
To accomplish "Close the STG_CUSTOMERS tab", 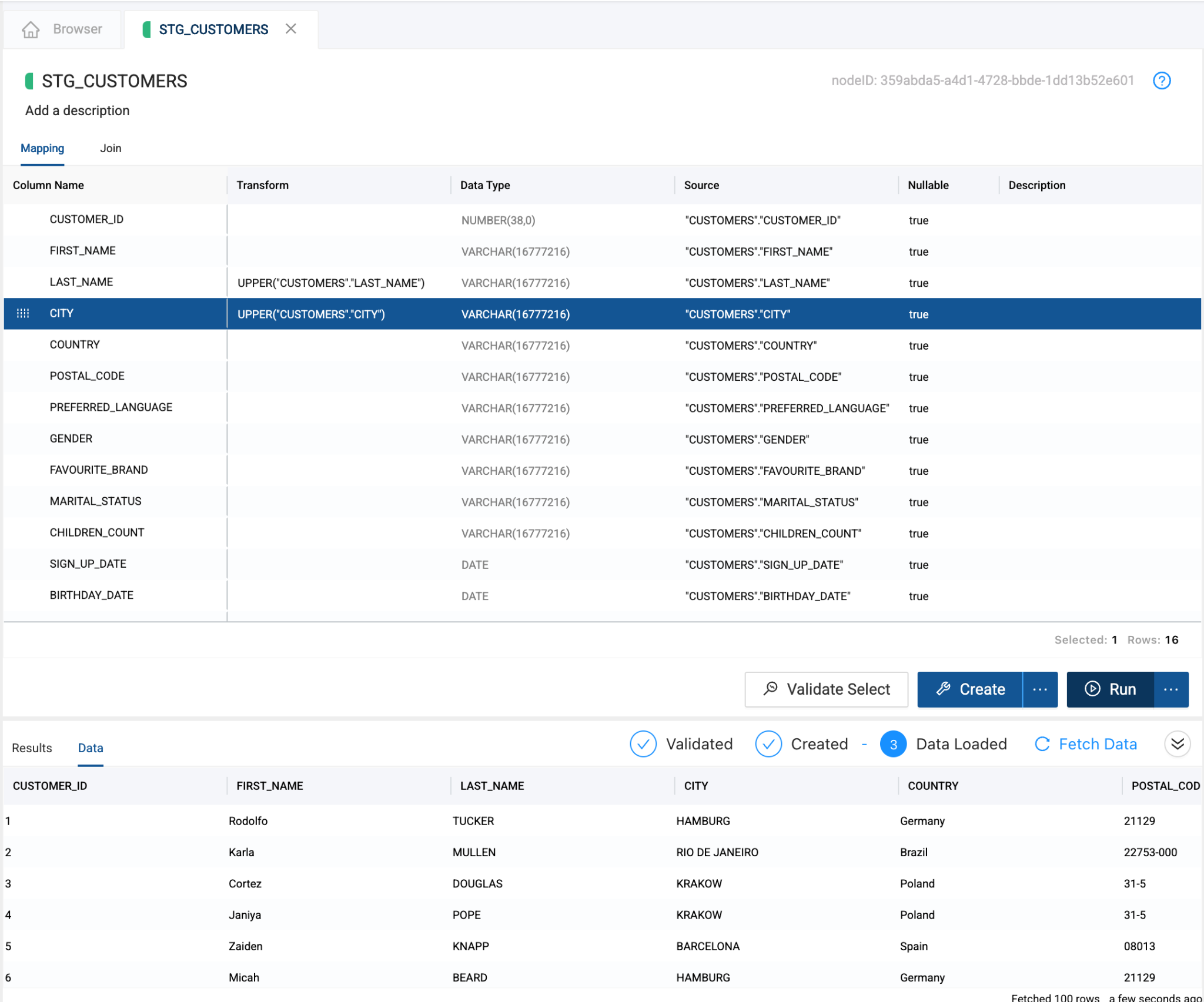I will click(x=291, y=29).
